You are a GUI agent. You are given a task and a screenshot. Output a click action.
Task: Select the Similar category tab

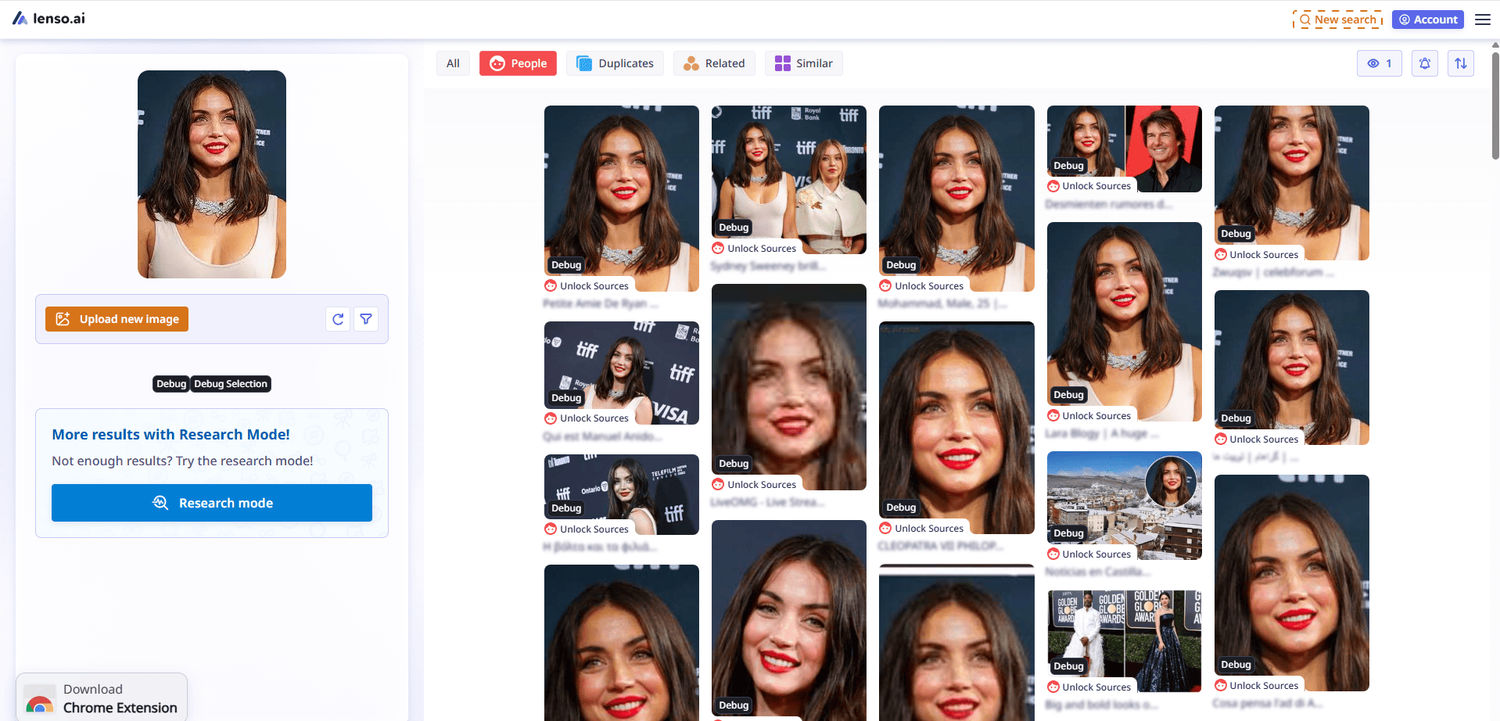click(x=804, y=63)
